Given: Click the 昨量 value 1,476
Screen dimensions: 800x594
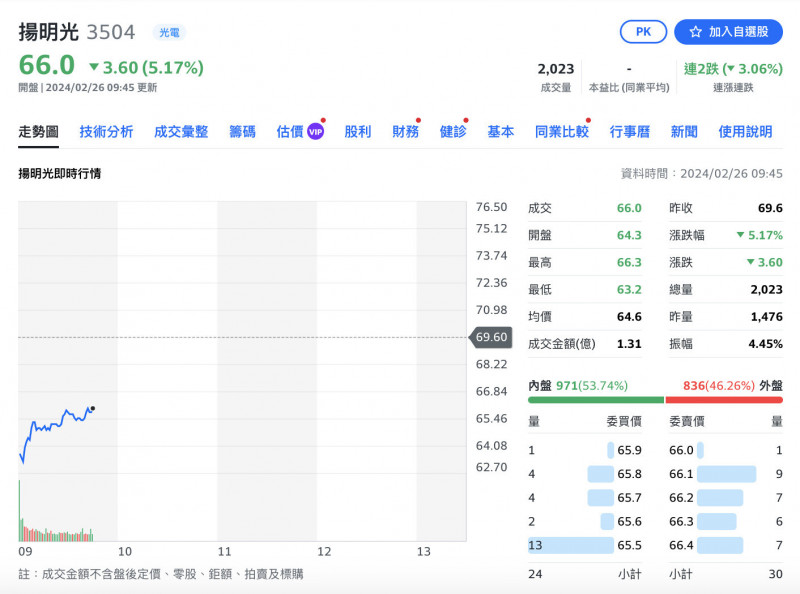Looking at the screenshot, I should 767,317.
